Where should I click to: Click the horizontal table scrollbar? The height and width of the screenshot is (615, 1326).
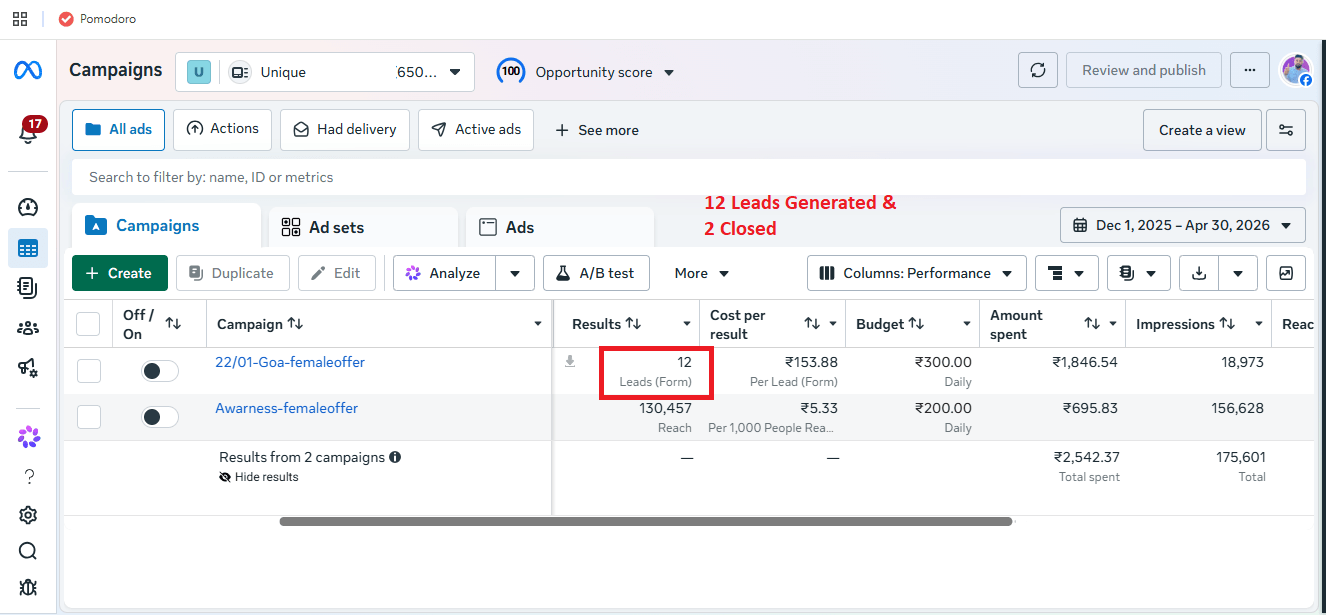coord(646,521)
